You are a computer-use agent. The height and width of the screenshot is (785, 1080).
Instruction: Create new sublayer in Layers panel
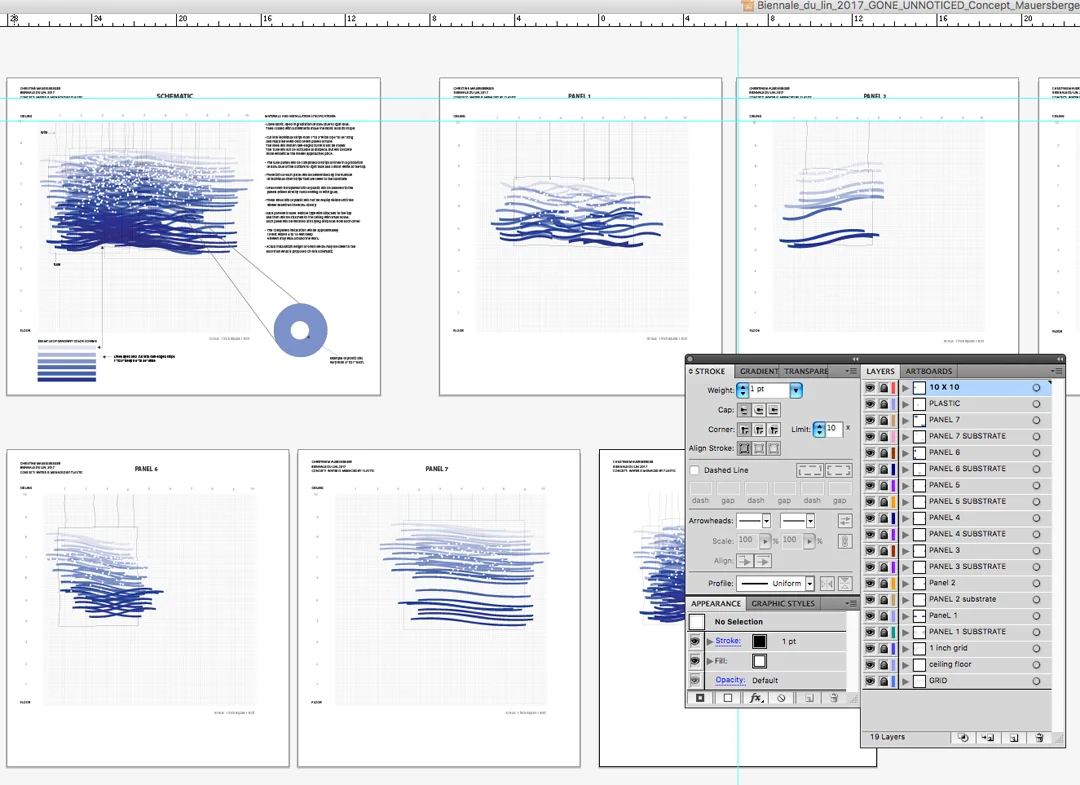(988, 737)
